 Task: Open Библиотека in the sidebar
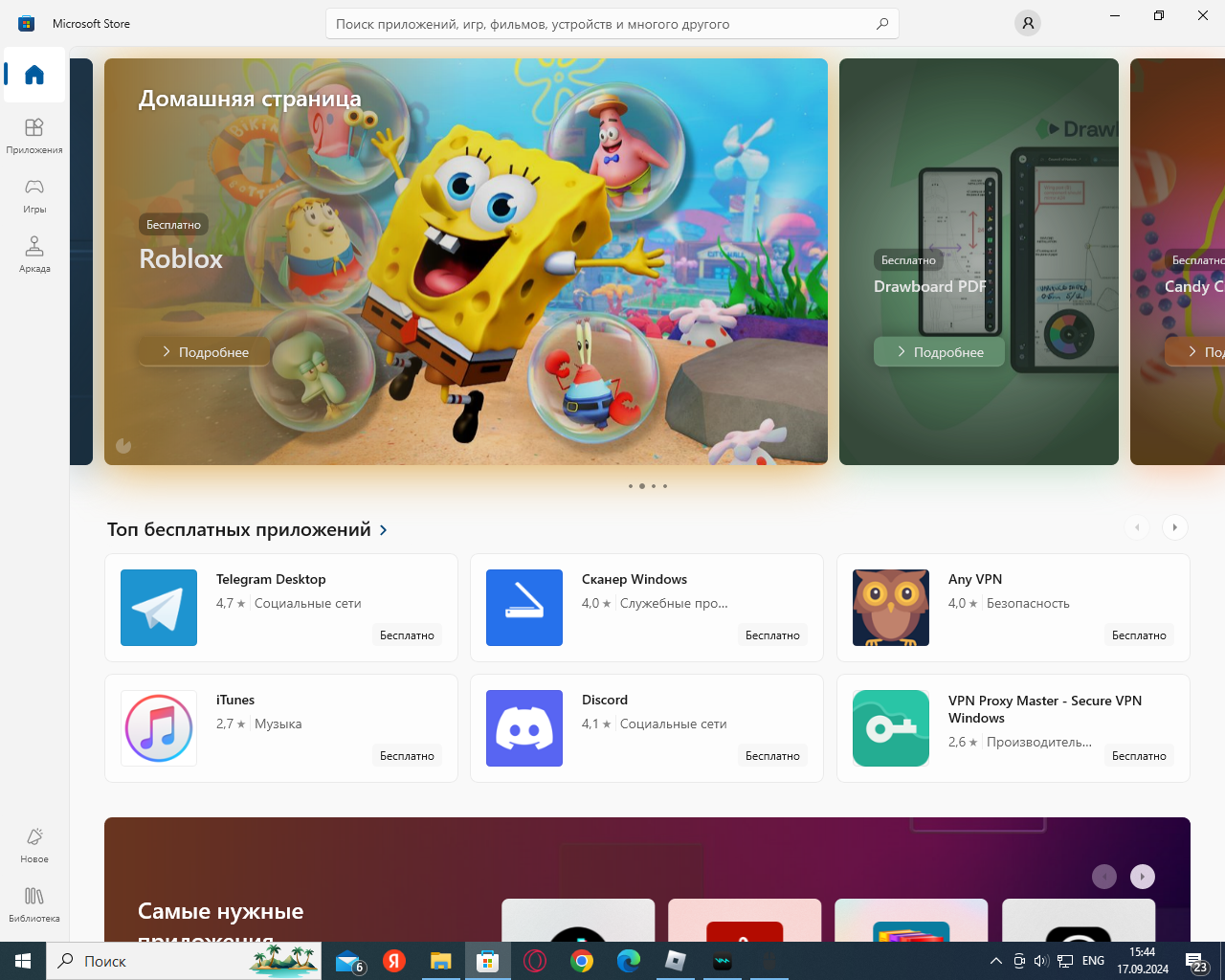tap(34, 903)
